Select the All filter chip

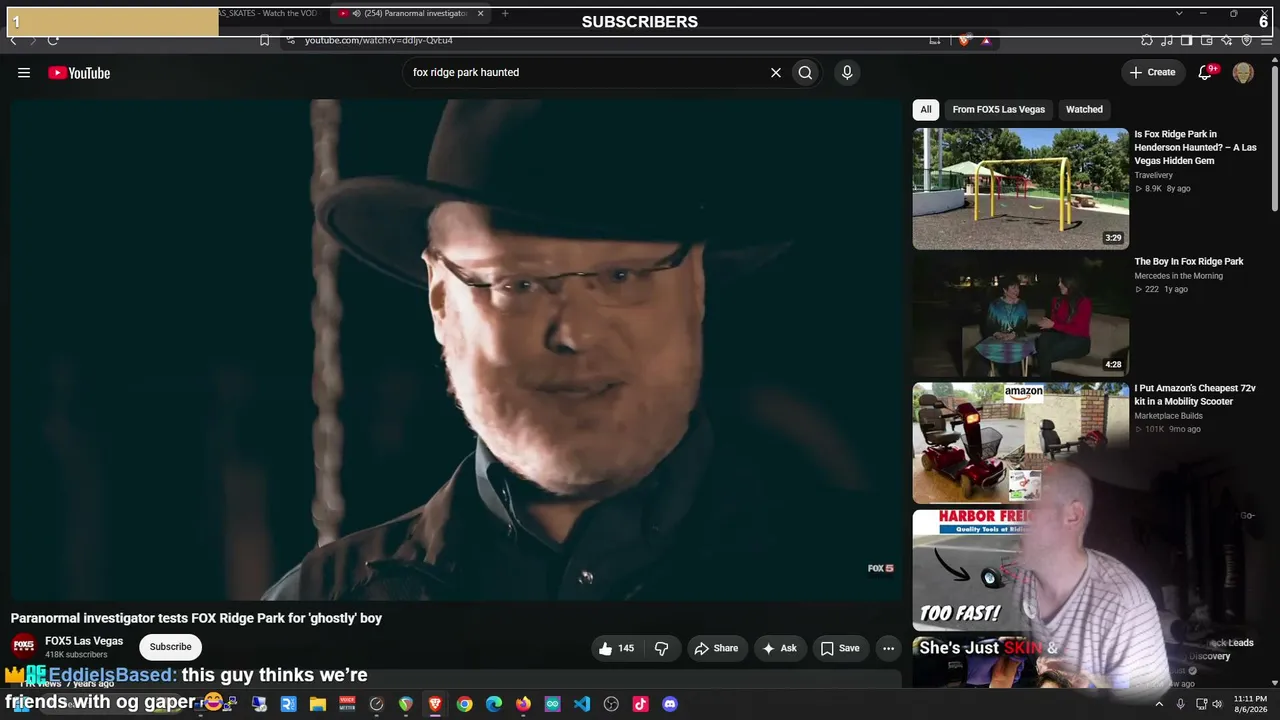926,110
